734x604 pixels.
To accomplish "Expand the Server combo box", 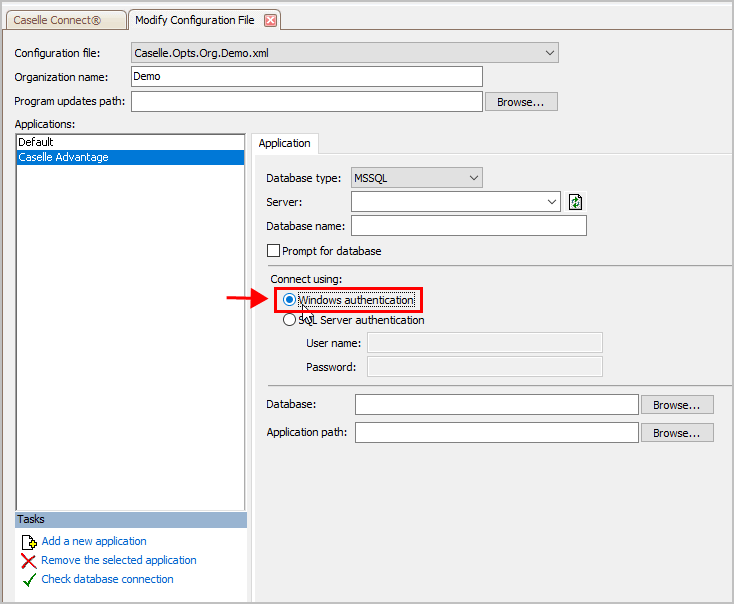I will [551, 202].
